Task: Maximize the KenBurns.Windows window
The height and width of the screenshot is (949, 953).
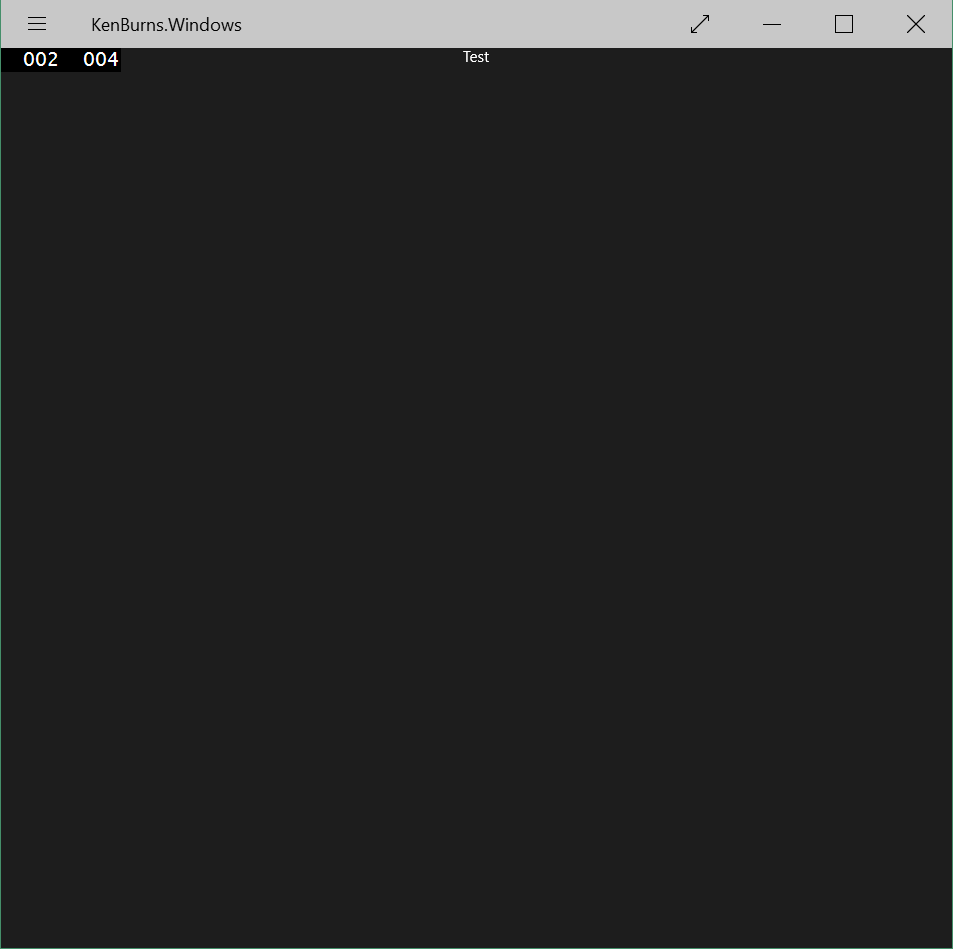Action: [x=844, y=24]
